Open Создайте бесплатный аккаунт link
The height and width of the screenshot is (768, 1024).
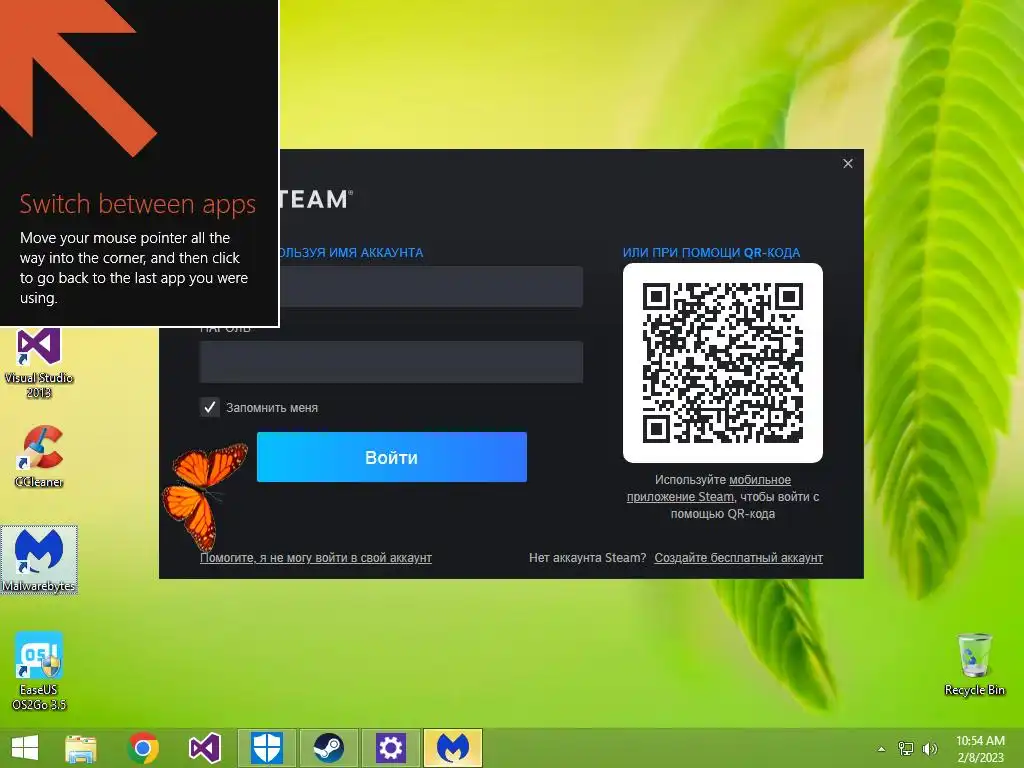739,558
